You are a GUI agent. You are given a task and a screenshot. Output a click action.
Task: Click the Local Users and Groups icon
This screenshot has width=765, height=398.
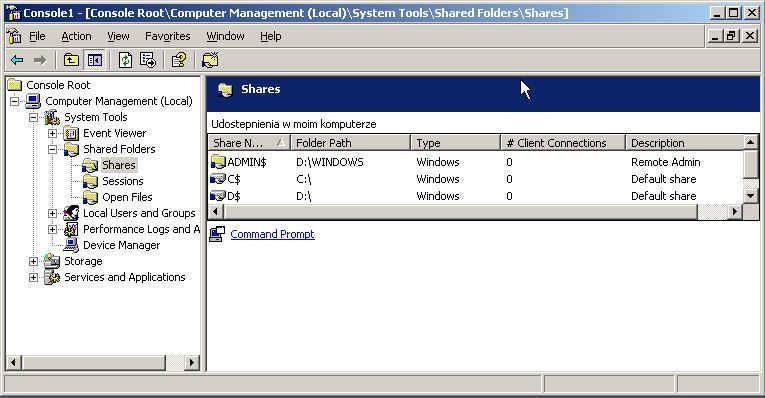(71, 213)
